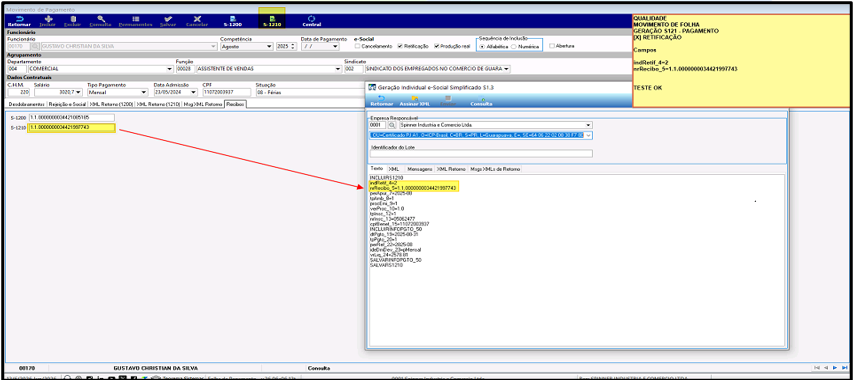
Task: Open the Departamento COMERCIAL dropdown
Action: tap(170, 69)
